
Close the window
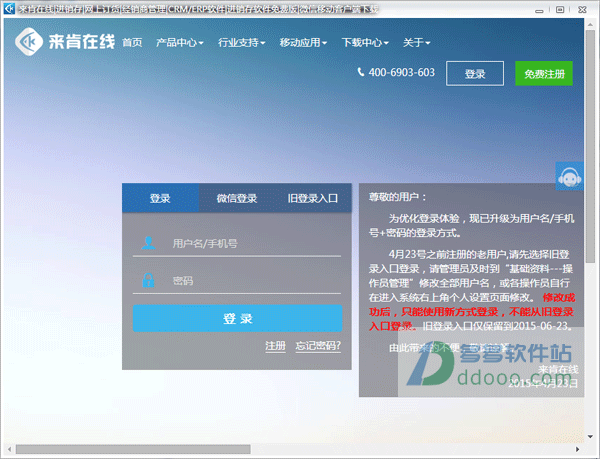582,9
